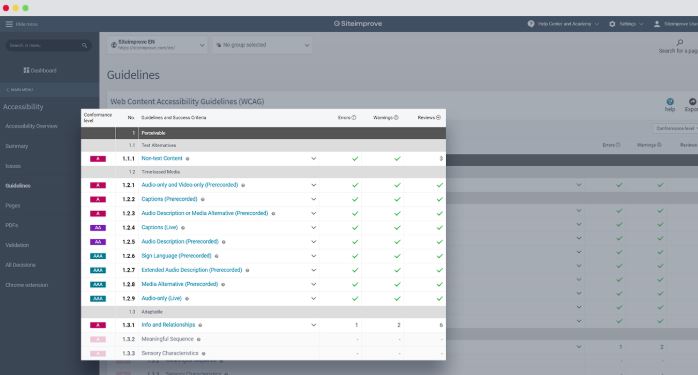Go back via the Main Menu link
698x375 pixels.
click(20, 90)
